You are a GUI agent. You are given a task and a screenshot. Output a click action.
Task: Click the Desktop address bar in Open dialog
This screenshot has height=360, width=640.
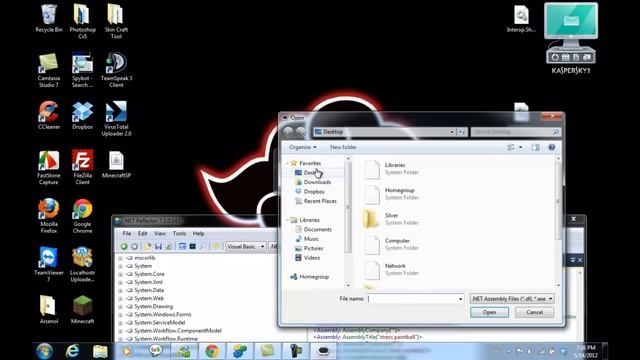pyautogui.click(x=384, y=132)
